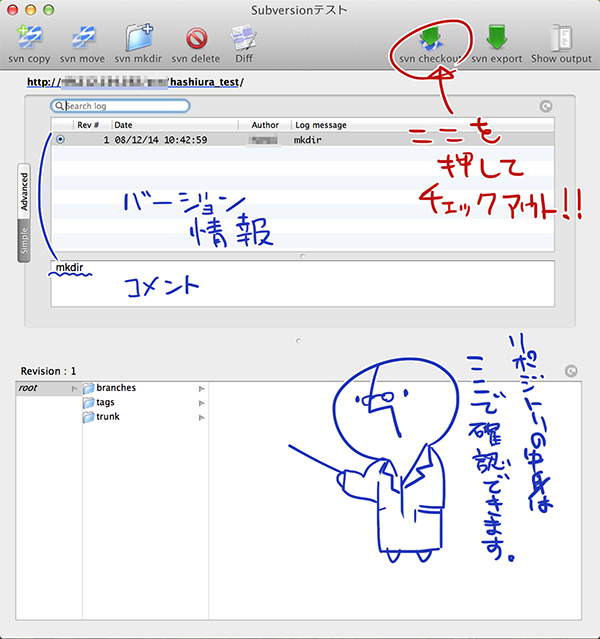
Task: Create a folder with svn mkdir
Action: pos(137,38)
